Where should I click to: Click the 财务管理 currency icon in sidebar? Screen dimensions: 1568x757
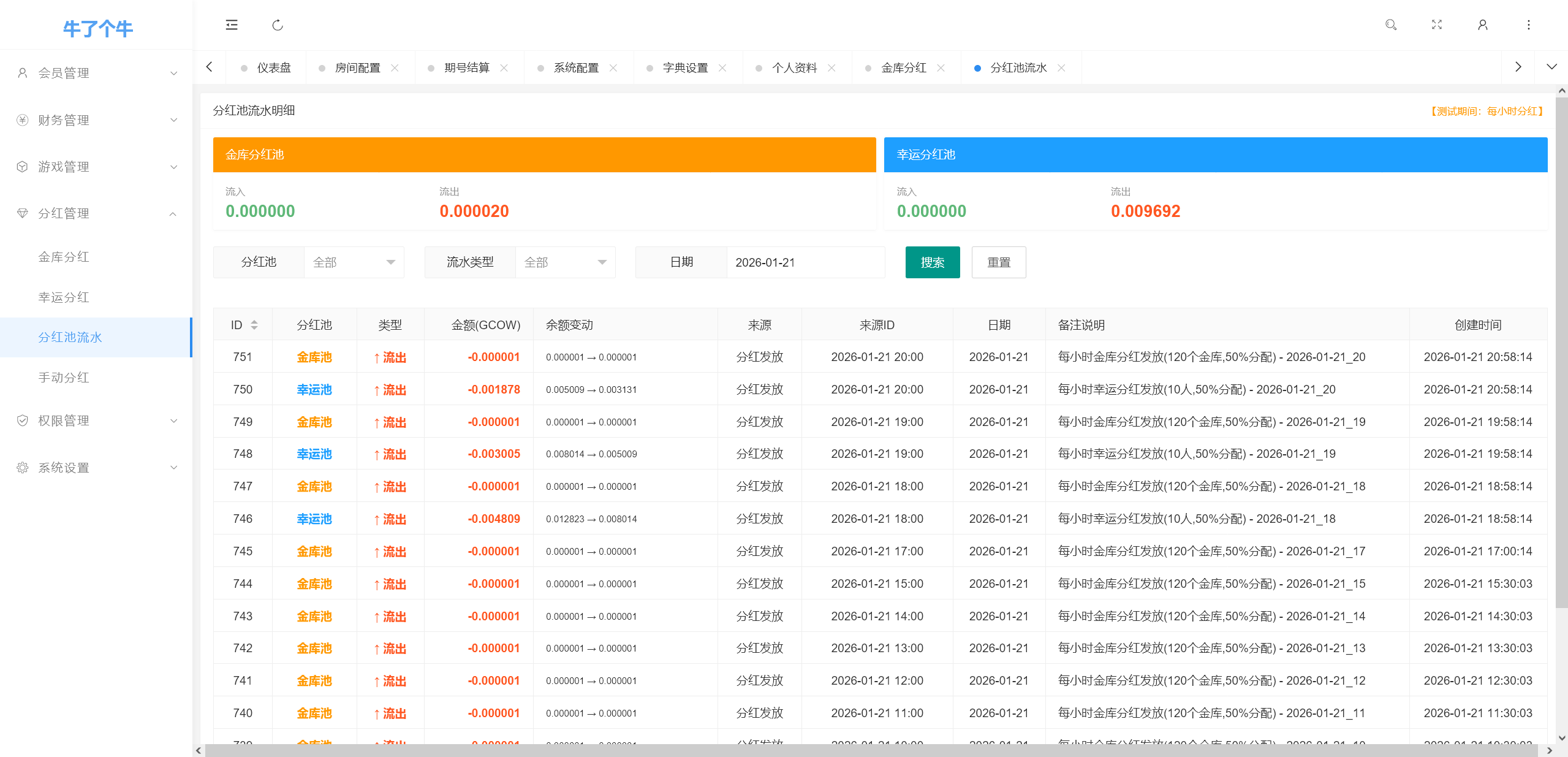(23, 120)
